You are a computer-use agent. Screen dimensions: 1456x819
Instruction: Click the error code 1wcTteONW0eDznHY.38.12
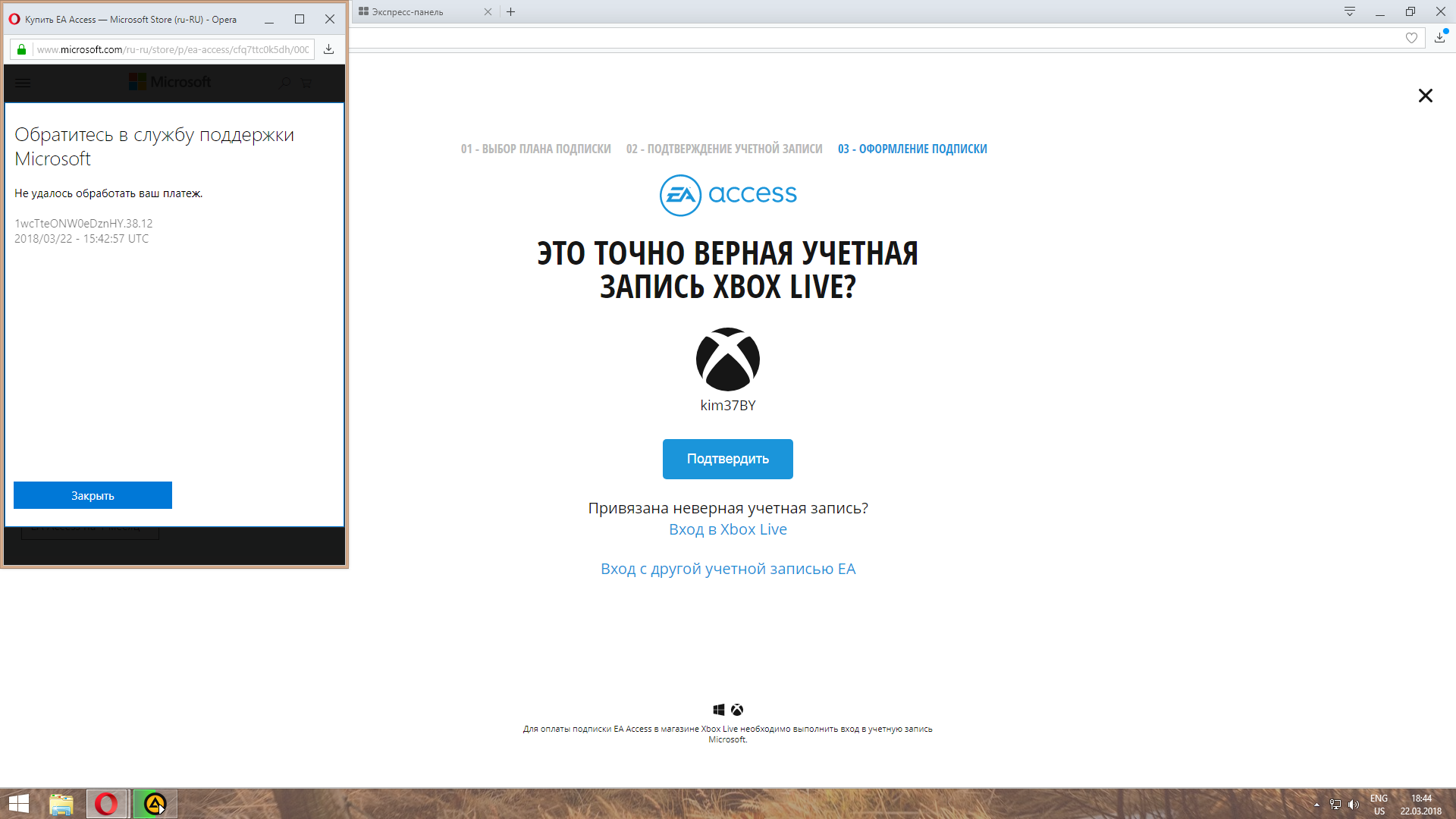coord(83,224)
